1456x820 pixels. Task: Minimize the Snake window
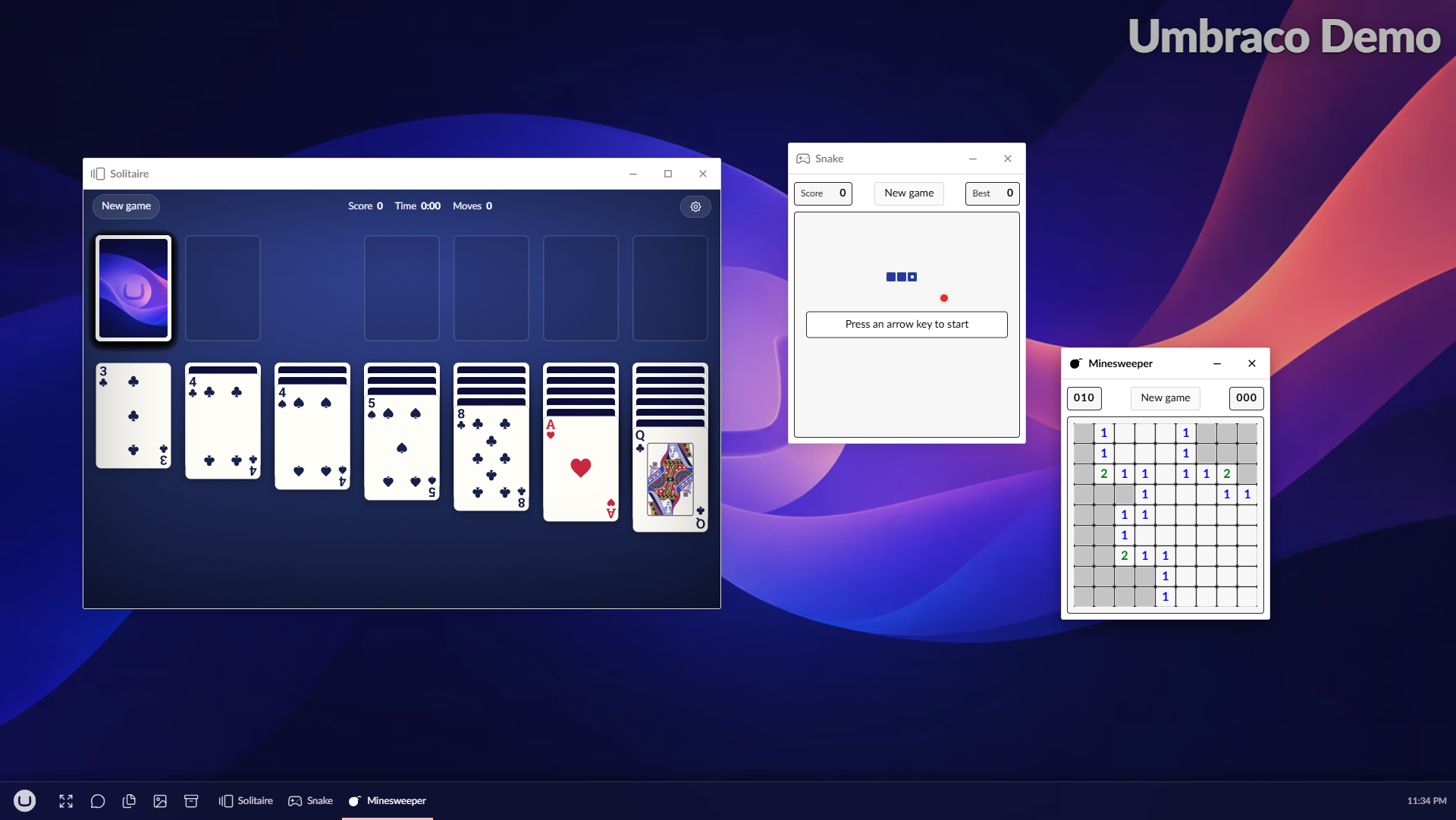click(973, 159)
